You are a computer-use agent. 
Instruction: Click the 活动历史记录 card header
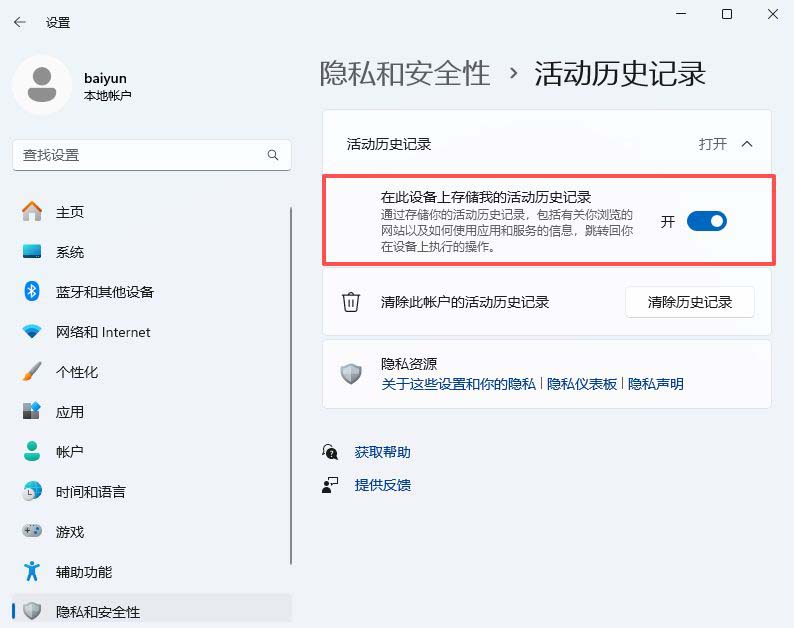[x=547, y=144]
